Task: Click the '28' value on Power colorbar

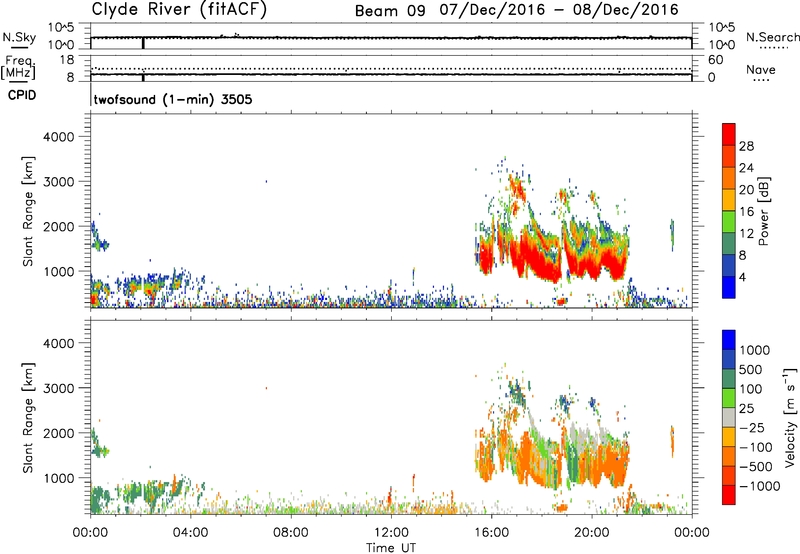Action: [746, 146]
